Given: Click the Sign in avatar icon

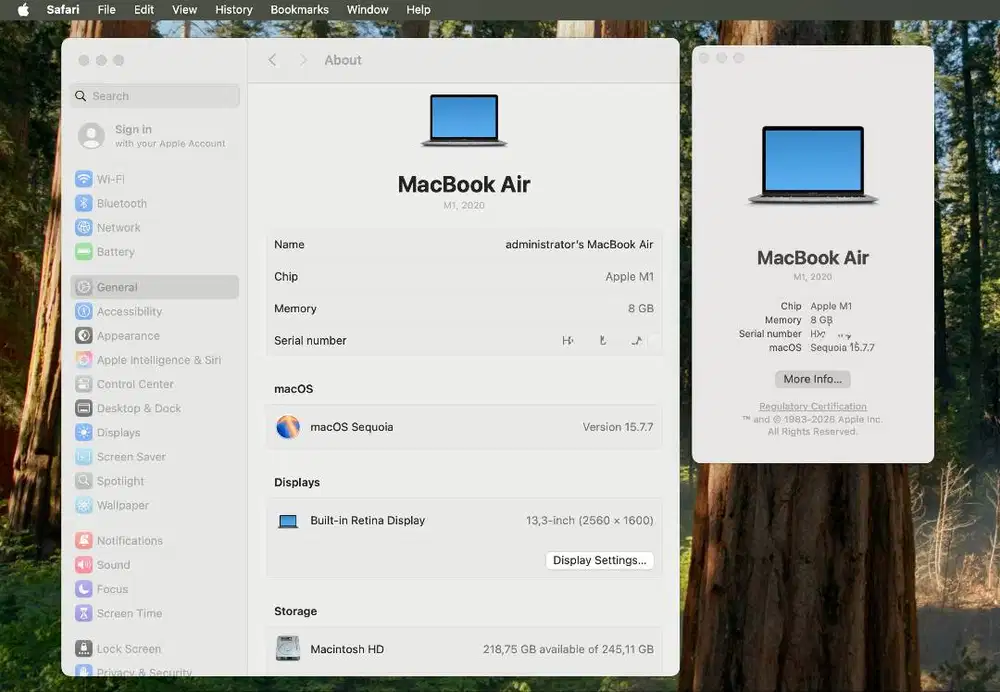Looking at the screenshot, I should 91,136.
